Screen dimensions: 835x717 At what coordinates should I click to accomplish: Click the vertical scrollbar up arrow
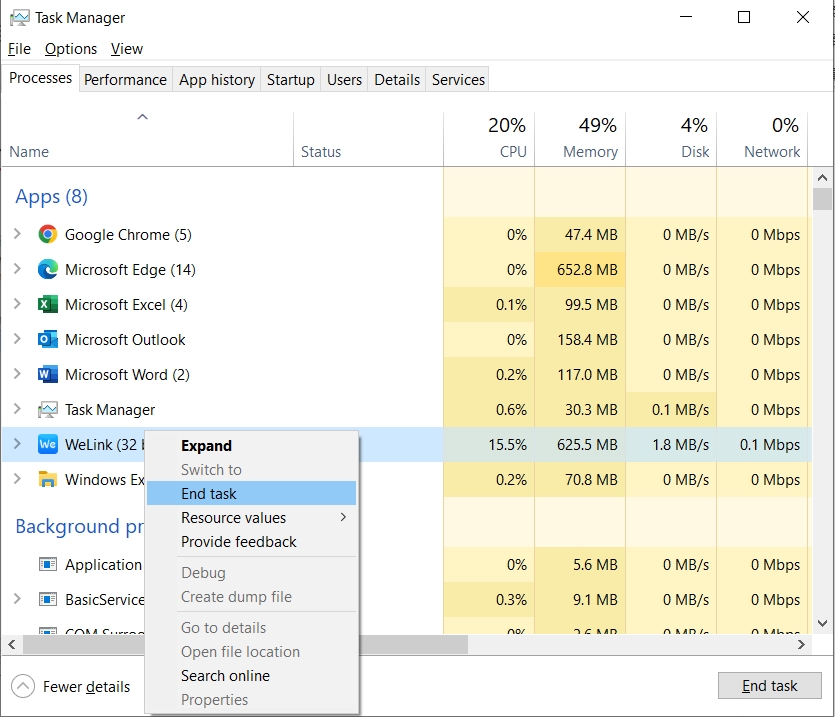point(822,178)
